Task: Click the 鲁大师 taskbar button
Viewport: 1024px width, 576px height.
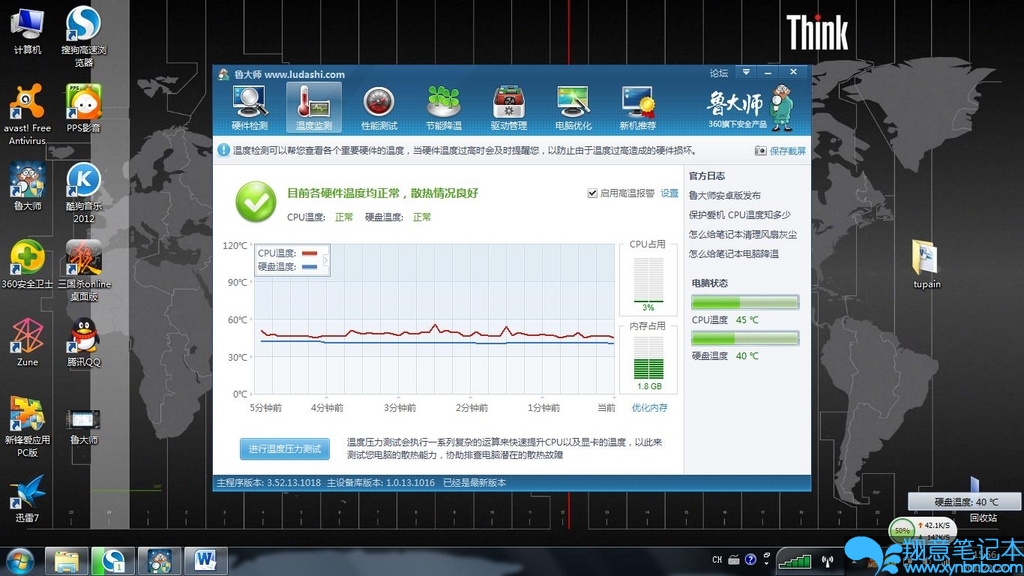Action: point(159,561)
